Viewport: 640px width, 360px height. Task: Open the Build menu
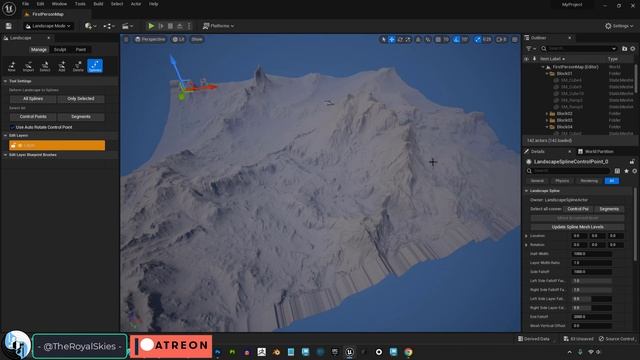[98, 4]
